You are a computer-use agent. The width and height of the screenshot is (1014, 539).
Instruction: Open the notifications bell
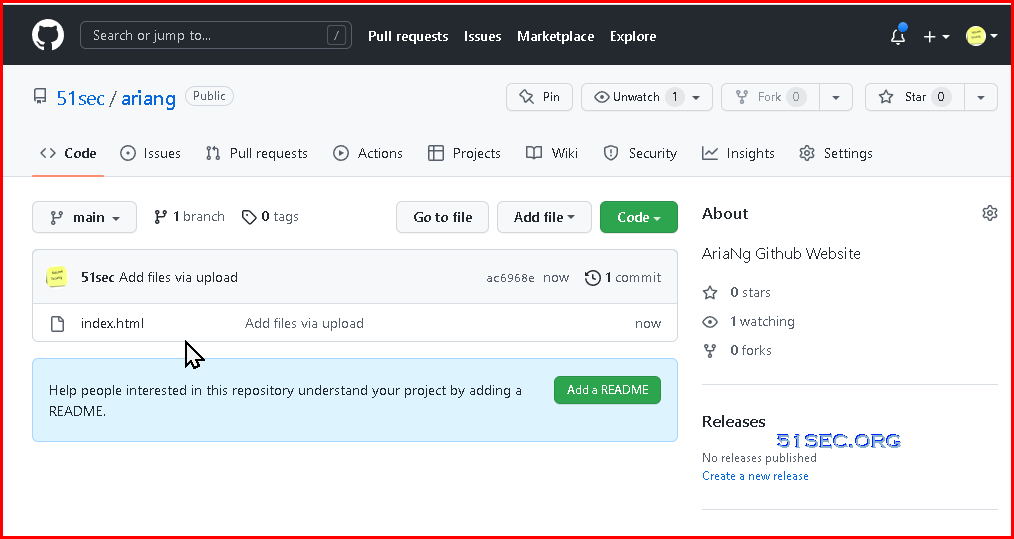pos(898,36)
